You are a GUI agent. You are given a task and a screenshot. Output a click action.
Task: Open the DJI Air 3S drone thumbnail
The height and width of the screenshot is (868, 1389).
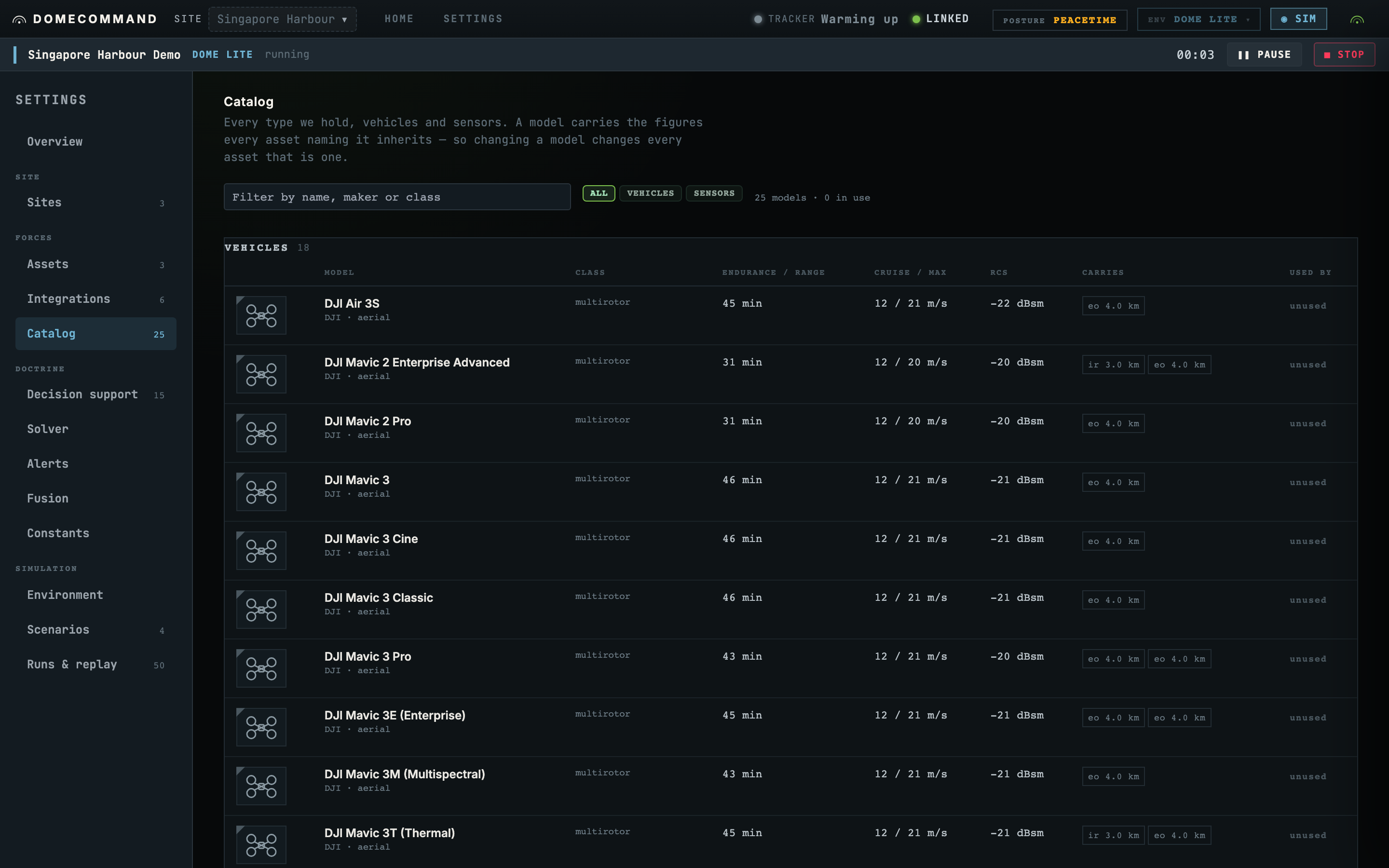[261, 315]
